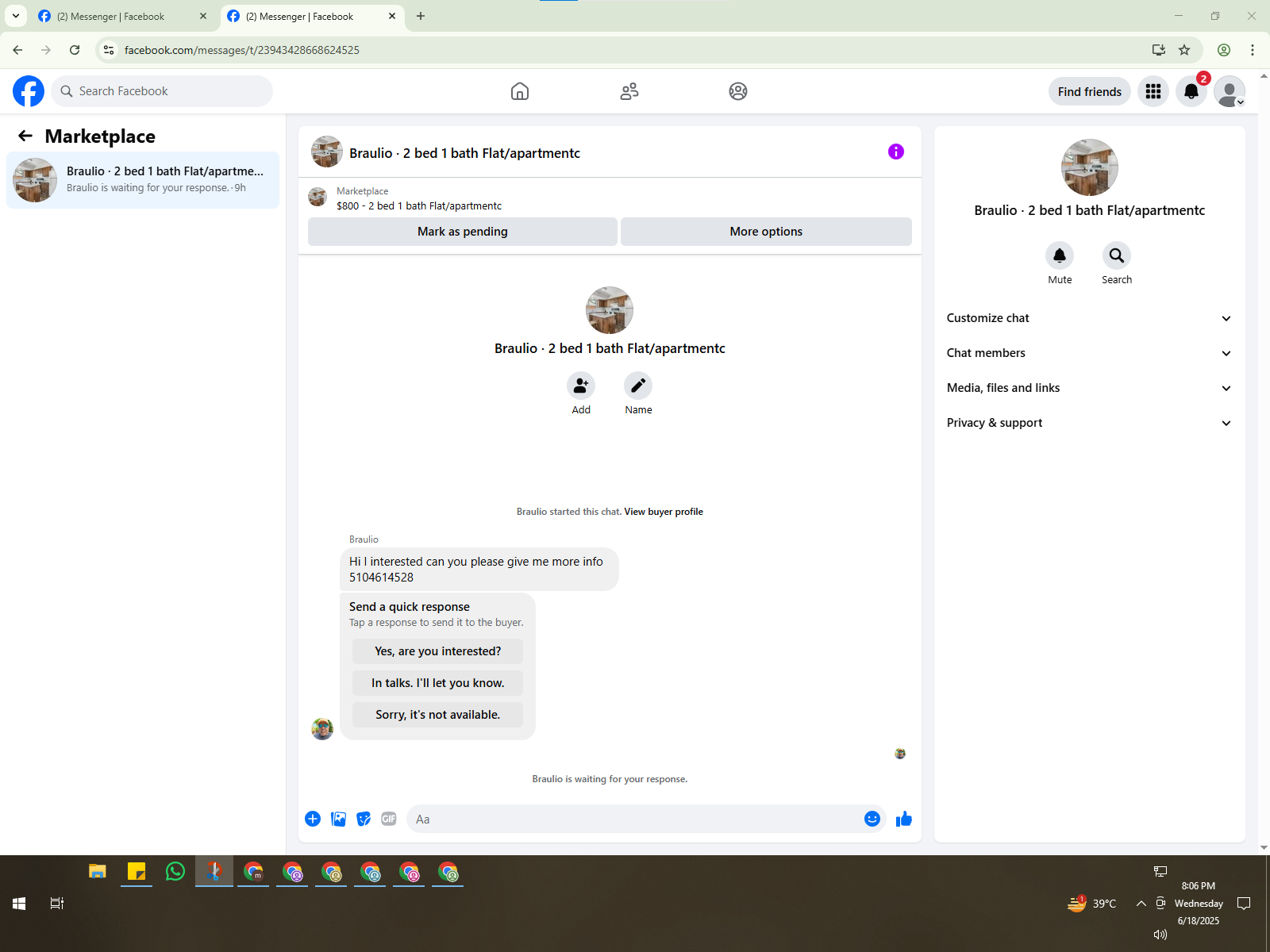Click the Search Facebook box
The width and height of the screenshot is (1270, 952).
[x=162, y=91]
